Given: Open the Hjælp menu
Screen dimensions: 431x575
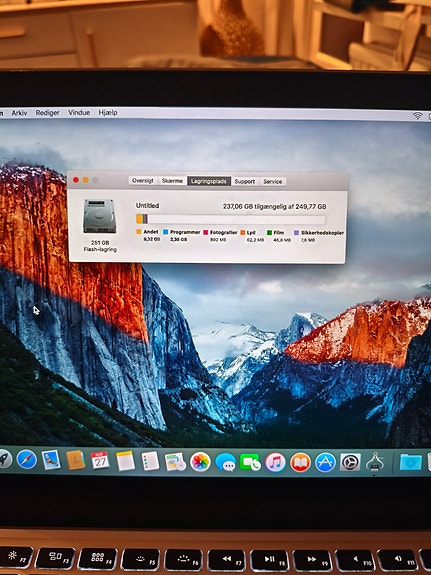Looking at the screenshot, I should coord(108,113).
